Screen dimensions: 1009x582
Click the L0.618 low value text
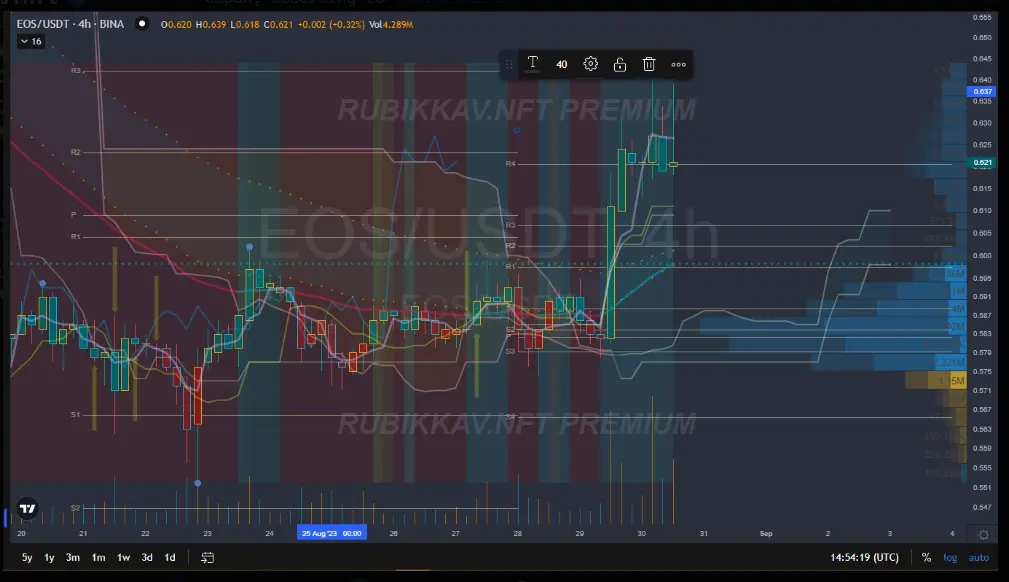[x=245, y=24]
